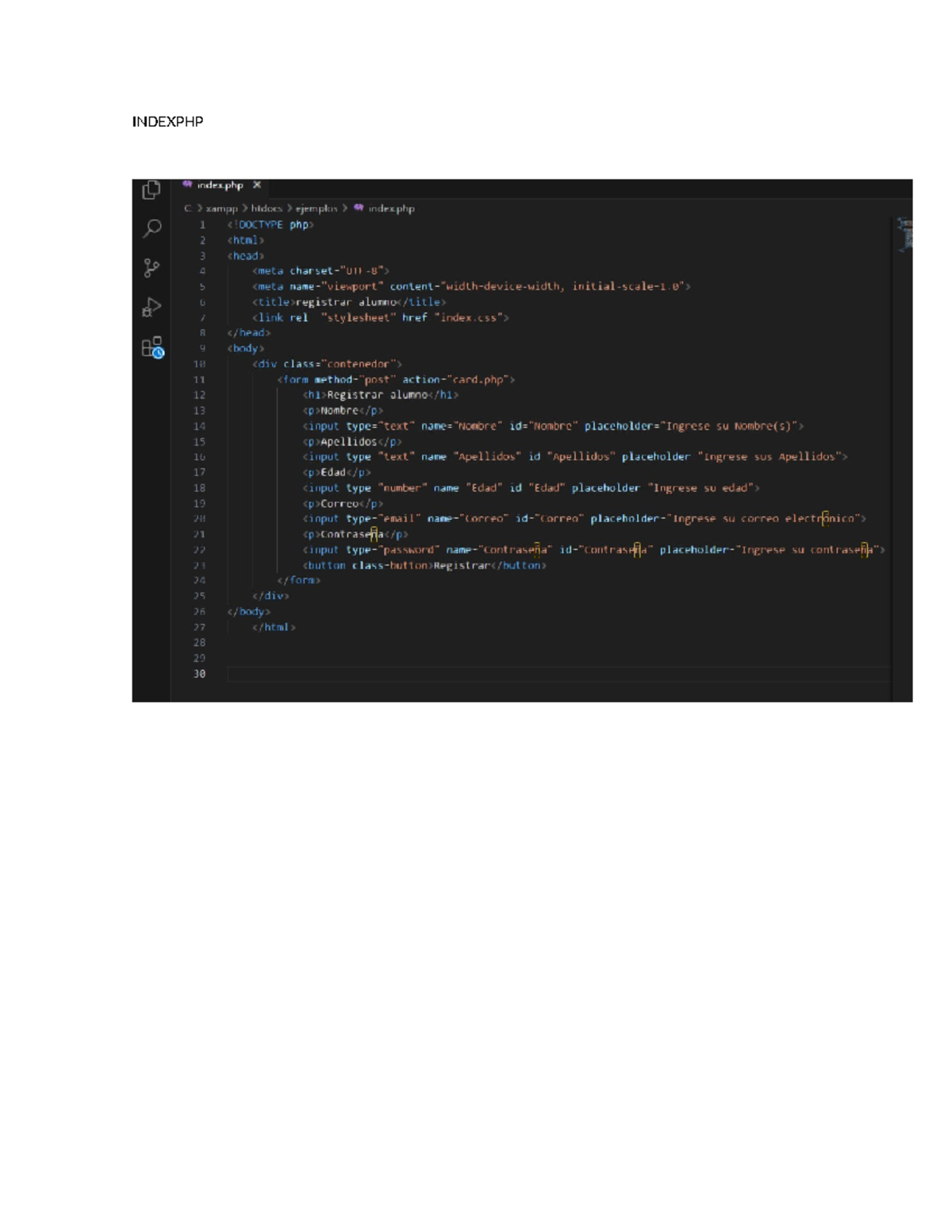Click the C: drive breadcrumb segment

click(x=188, y=209)
